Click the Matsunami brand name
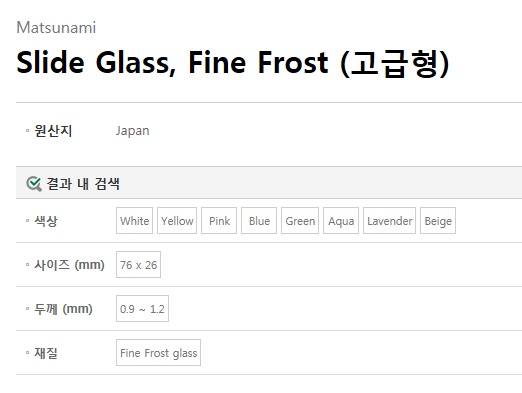The height and width of the screenshot is (393, 522). pos(56,28)
